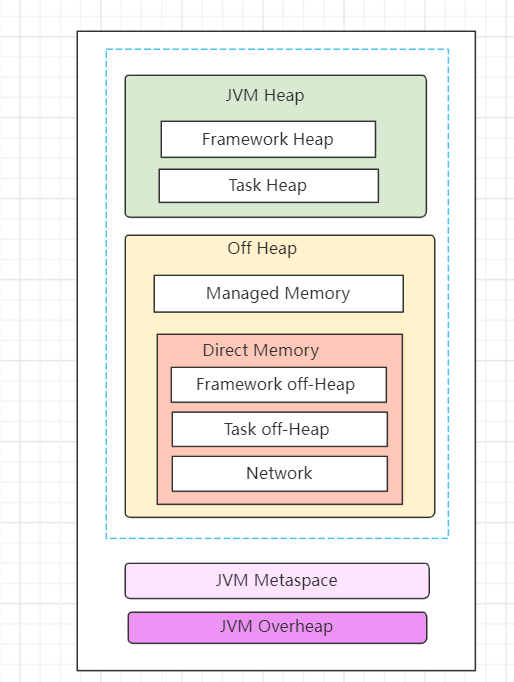Image resolution: width=514 pixels, height=682 pixels.
Task: Click the Managed Memory box
Action: coord(279,294)
